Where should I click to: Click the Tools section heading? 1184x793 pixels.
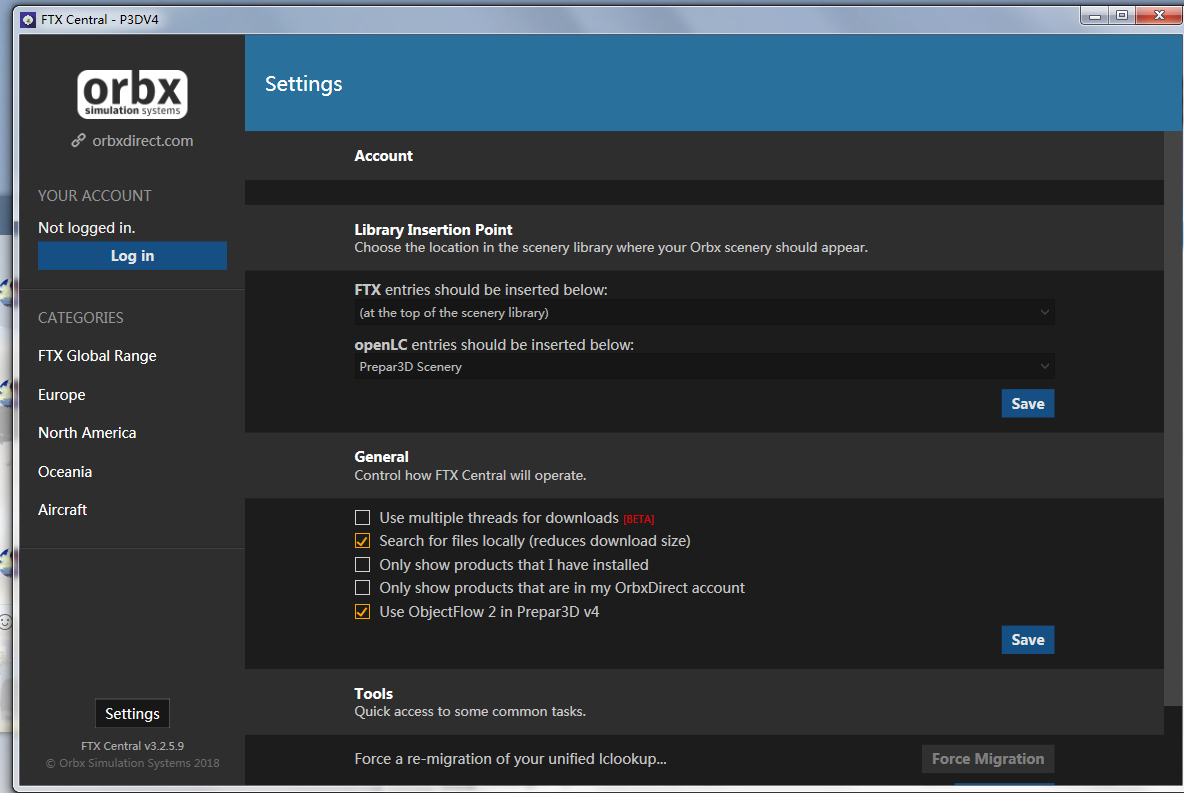click(374, 694)
